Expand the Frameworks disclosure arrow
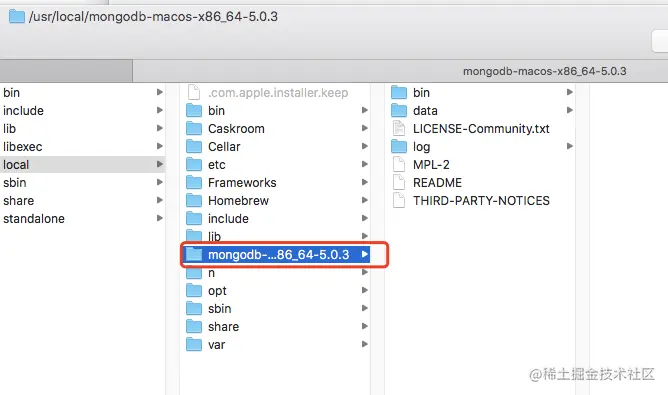This screenshot has height=395, width=668. point(365,182)
